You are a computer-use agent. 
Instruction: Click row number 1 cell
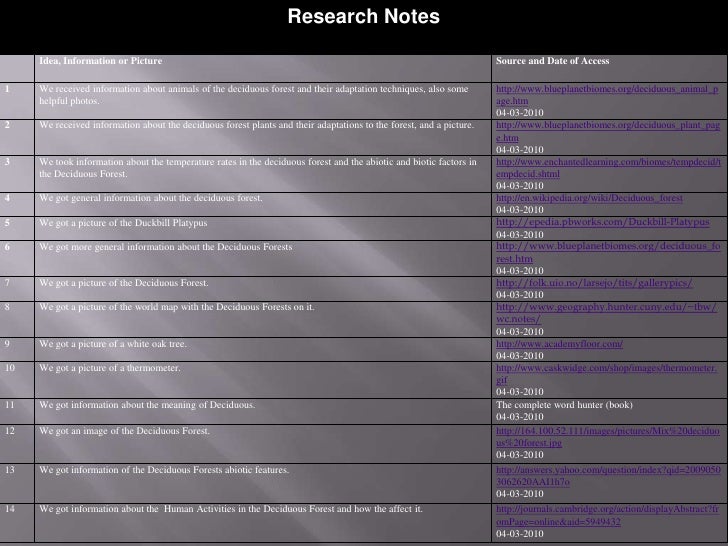(x=17, y=101)
